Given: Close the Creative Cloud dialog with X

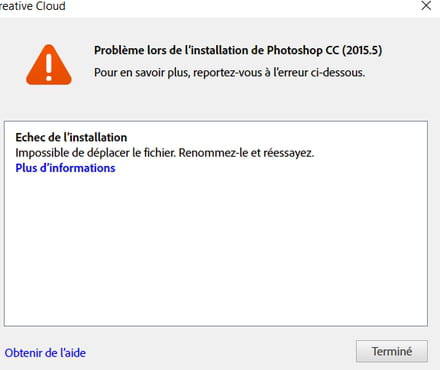Looking at the screenshot, I should click(426, 6).
